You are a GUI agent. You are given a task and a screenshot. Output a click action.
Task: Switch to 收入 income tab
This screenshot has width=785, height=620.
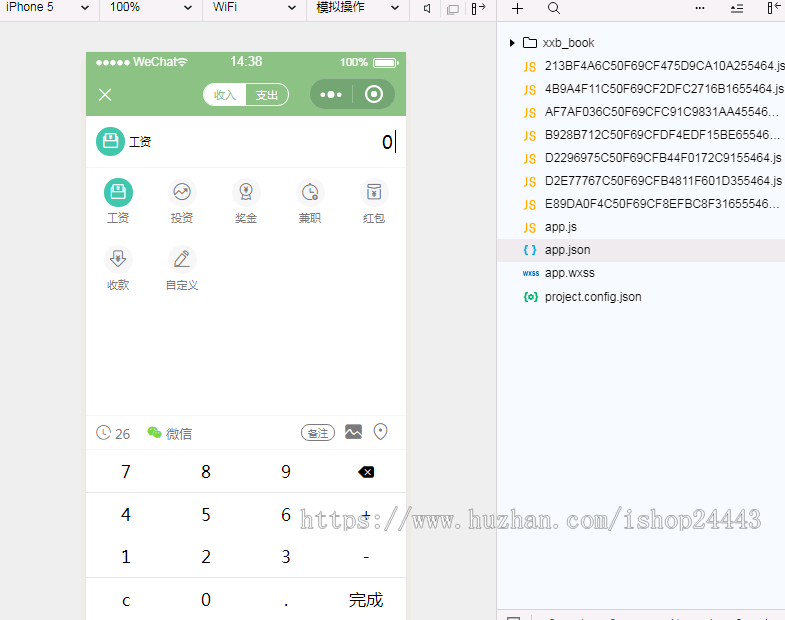(224, 95)
